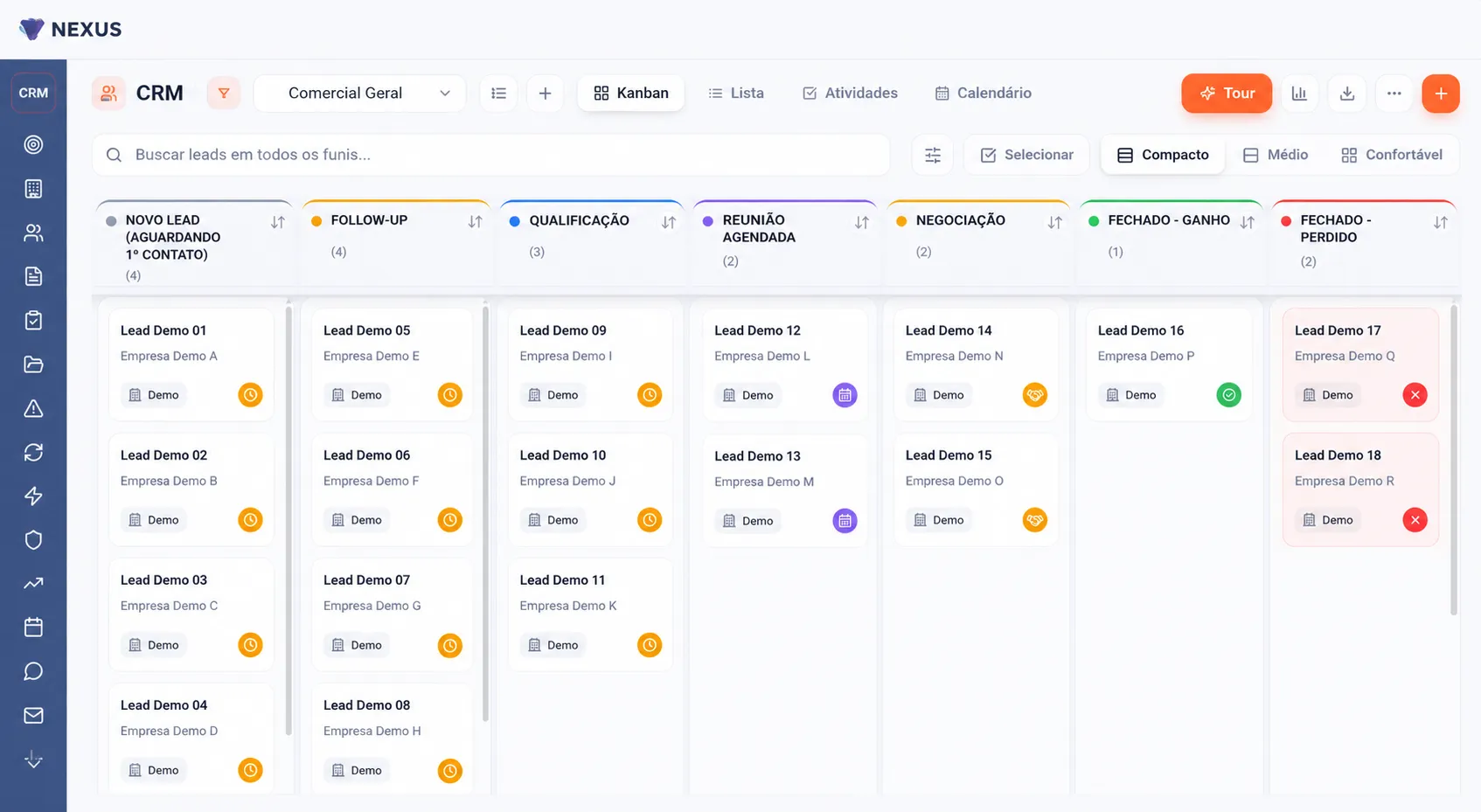The image size is (1481, 812).
Task: Click the search leads input field
Action: [x=491, y=155]
